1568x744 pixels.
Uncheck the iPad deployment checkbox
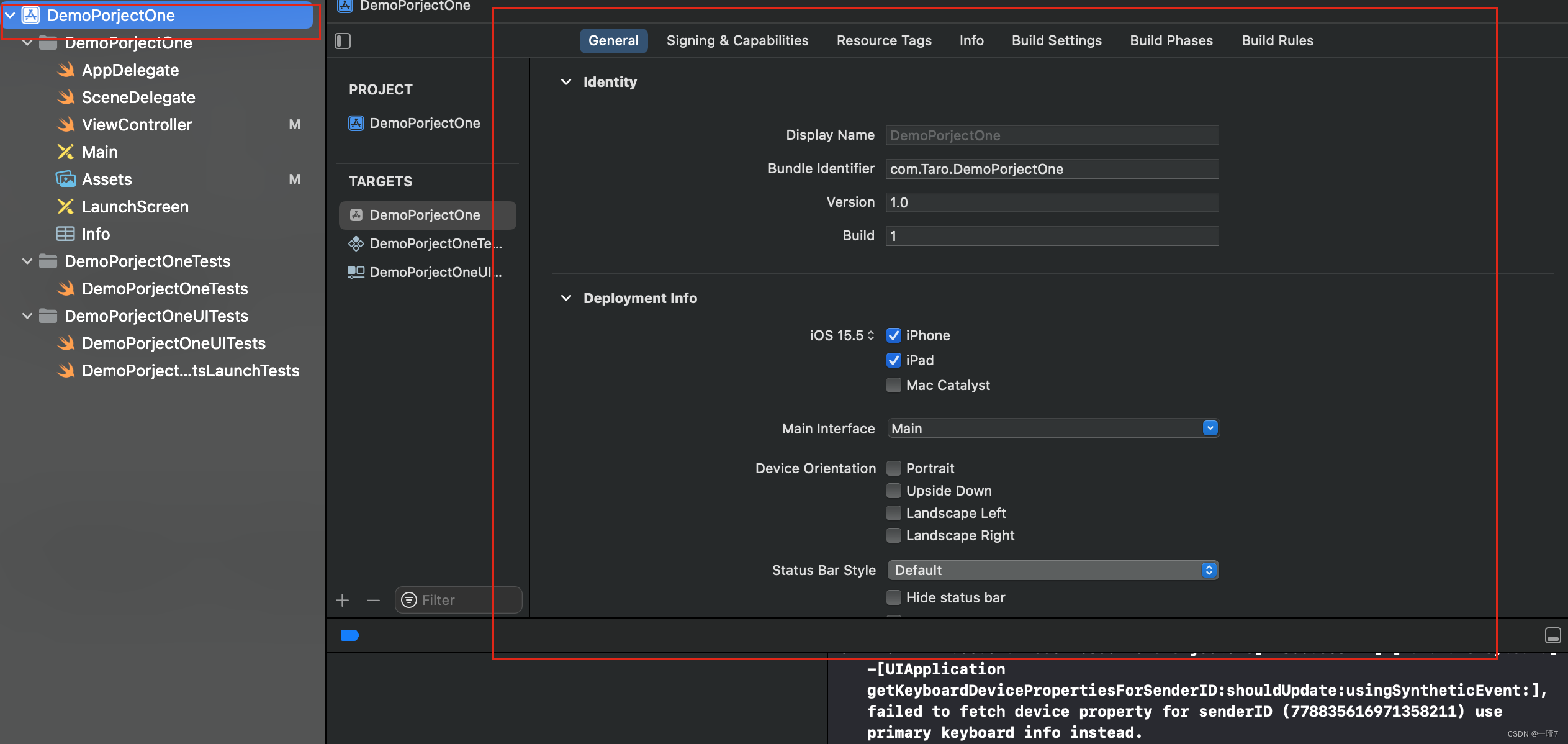893,360
